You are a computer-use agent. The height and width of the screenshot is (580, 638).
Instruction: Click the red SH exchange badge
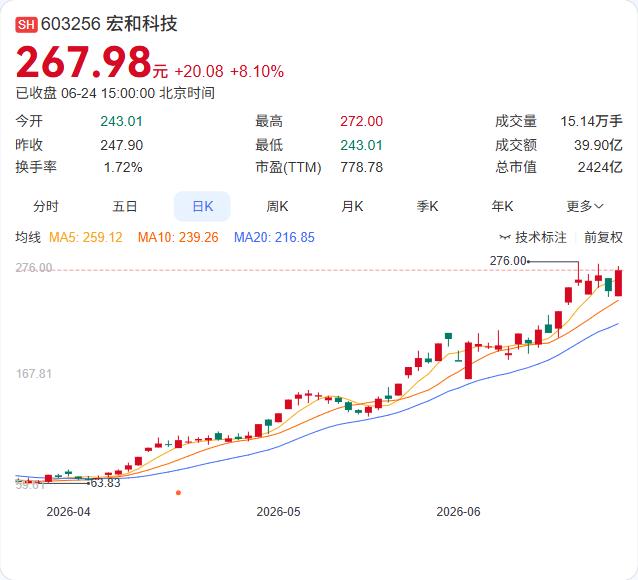click(x=26, y=24)
